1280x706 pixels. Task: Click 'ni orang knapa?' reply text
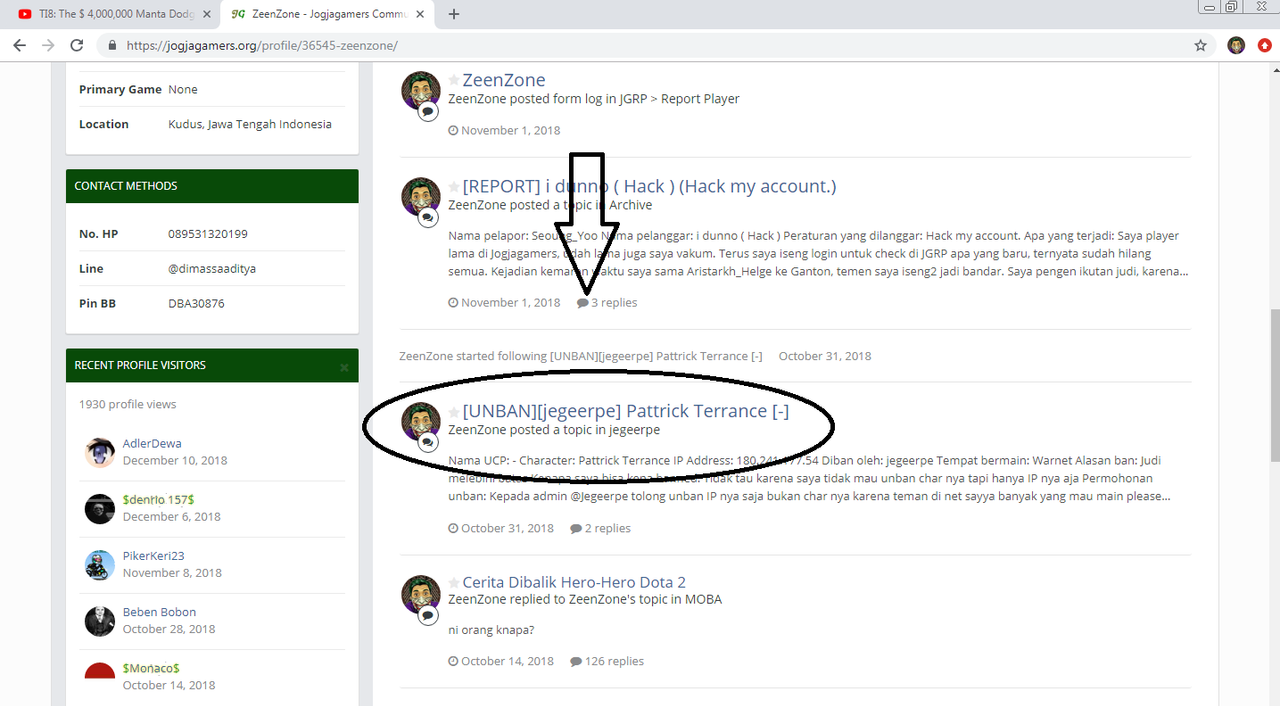[492, 631]
